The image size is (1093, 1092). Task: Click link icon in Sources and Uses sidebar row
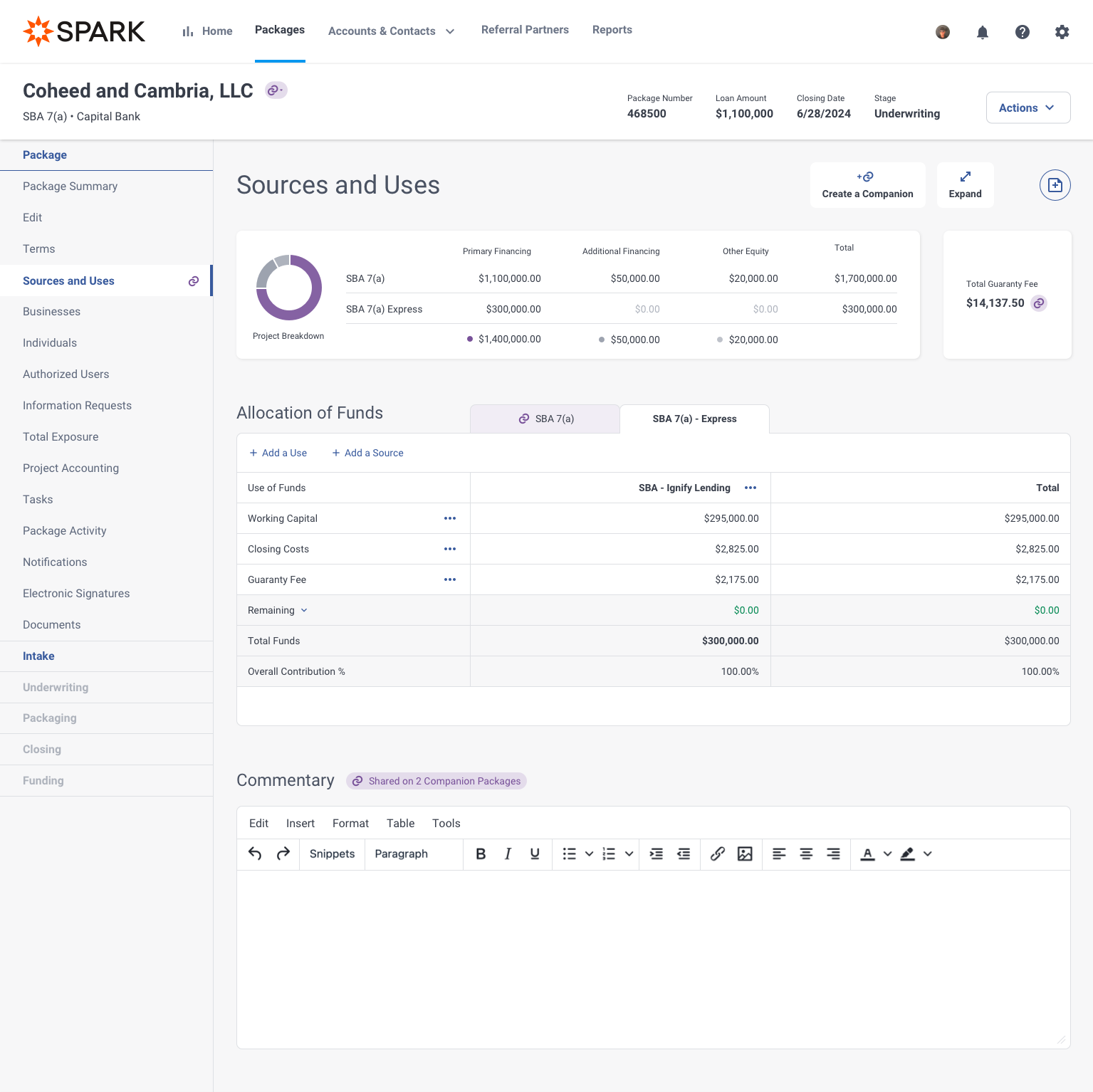pyautogui.click(x=194, y=281)
